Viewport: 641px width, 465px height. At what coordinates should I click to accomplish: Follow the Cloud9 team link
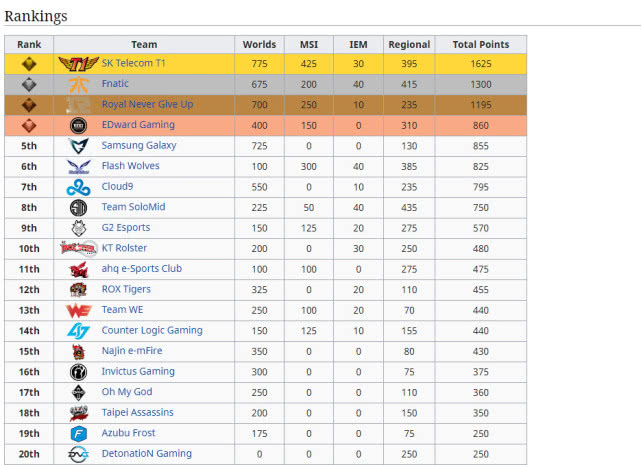(x=117, y=186)
